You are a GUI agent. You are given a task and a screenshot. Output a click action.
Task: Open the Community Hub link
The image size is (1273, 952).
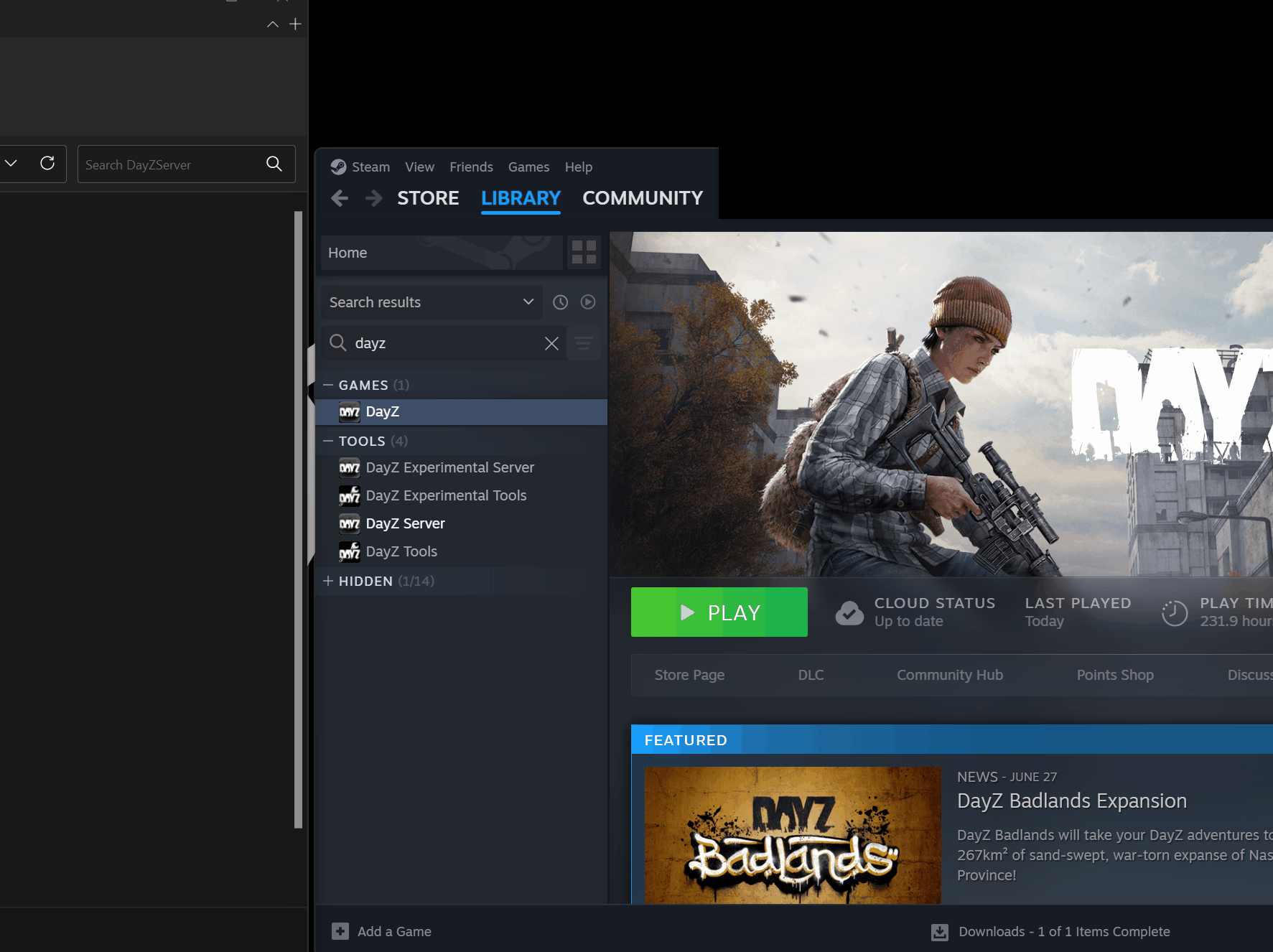[x=949, y=675]
